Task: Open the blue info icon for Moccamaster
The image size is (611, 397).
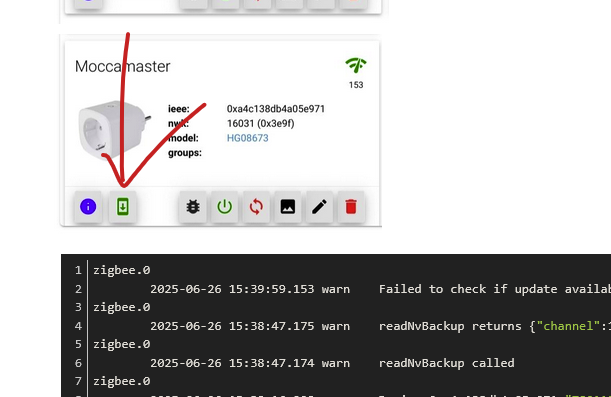Action: (88, 206)
